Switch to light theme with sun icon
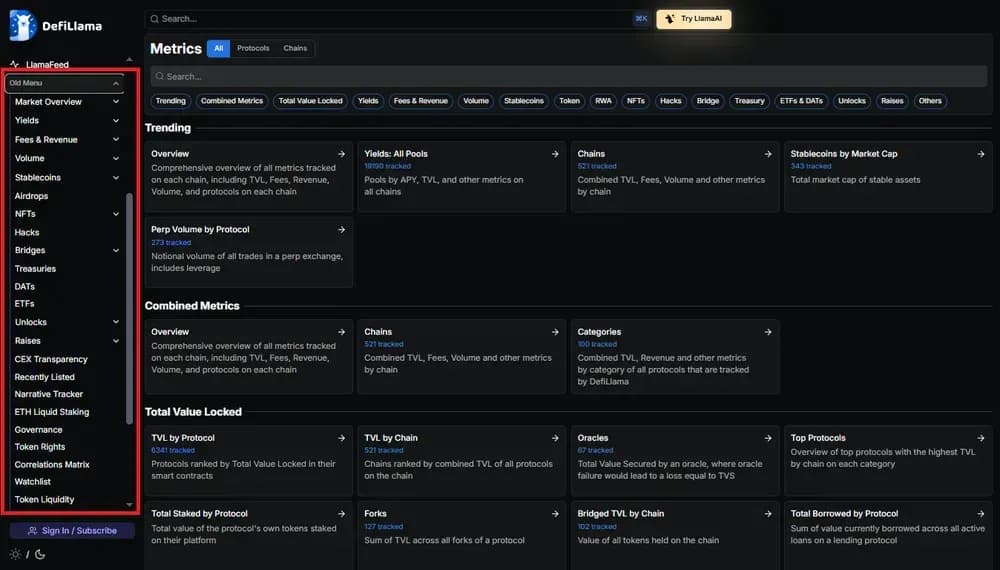Screen dimensions: 1000x570 (15, 554)
